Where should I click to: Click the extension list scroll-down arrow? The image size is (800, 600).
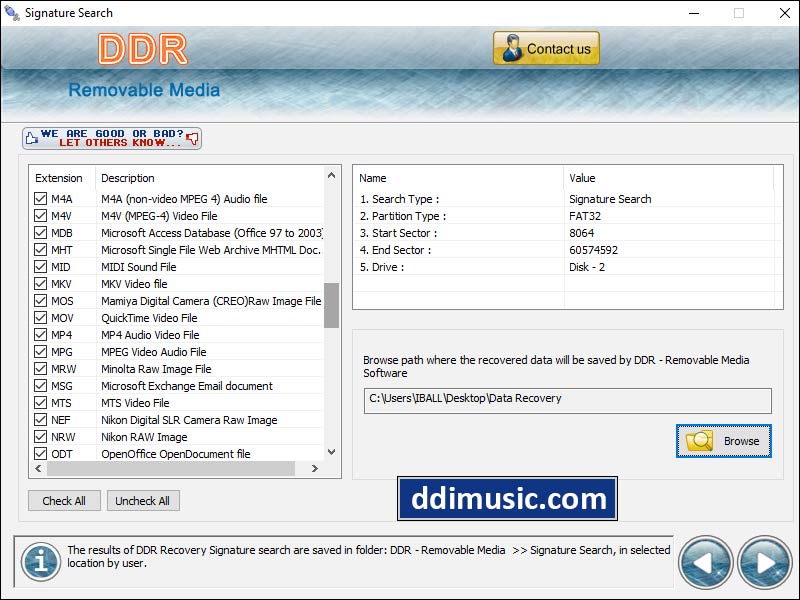click(x=331, y=452)
